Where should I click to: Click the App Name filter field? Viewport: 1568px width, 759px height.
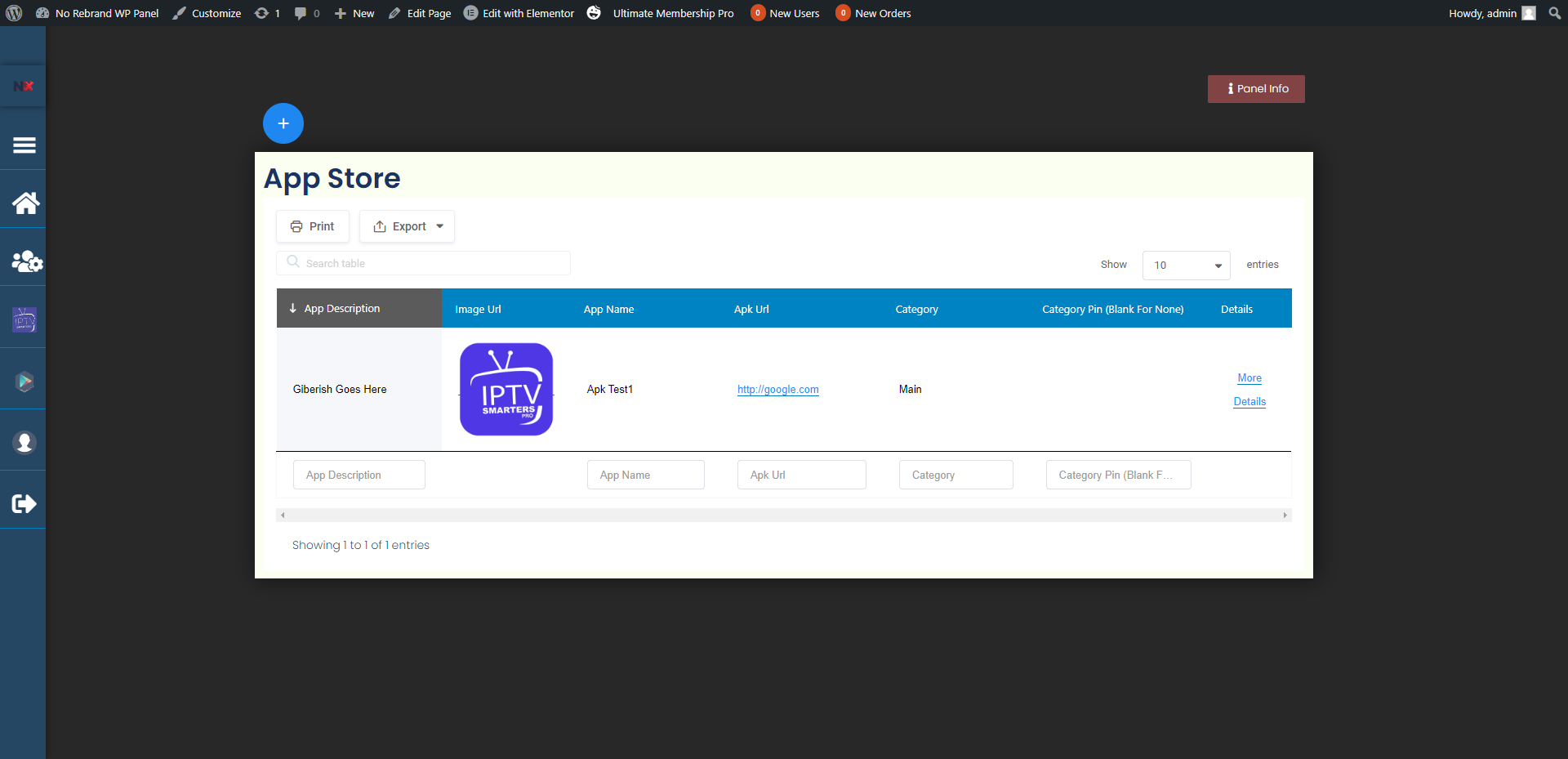(645, 475)
